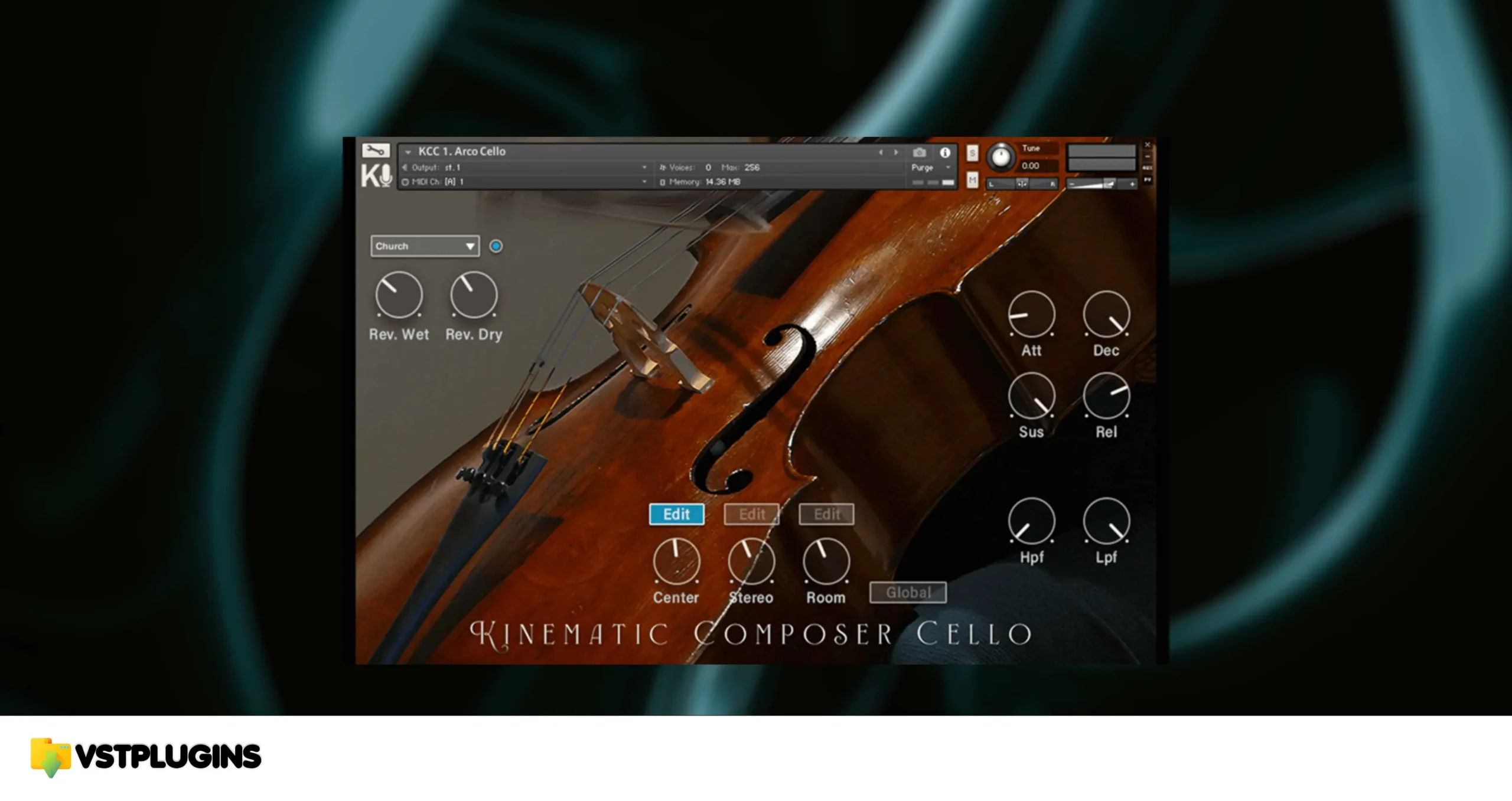Click the Voices count 0 value

[708, 168]
